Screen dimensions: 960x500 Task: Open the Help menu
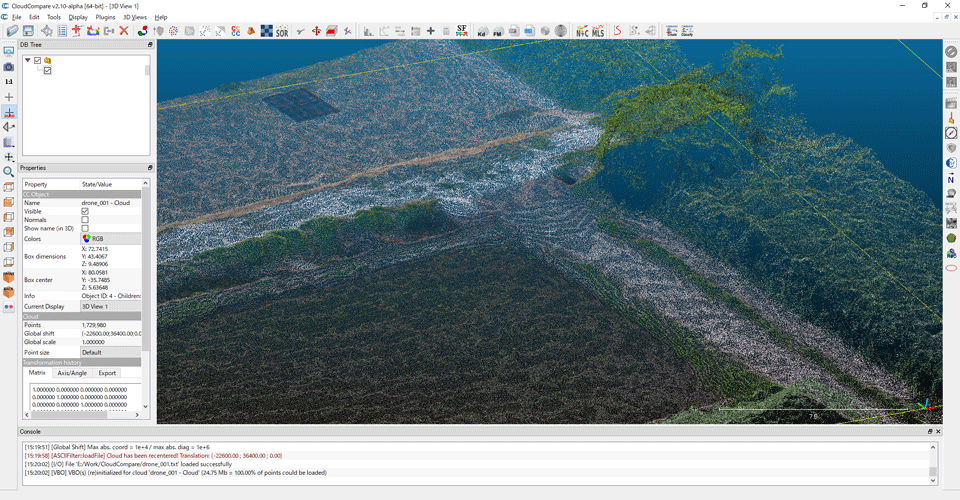coord(161,17)
